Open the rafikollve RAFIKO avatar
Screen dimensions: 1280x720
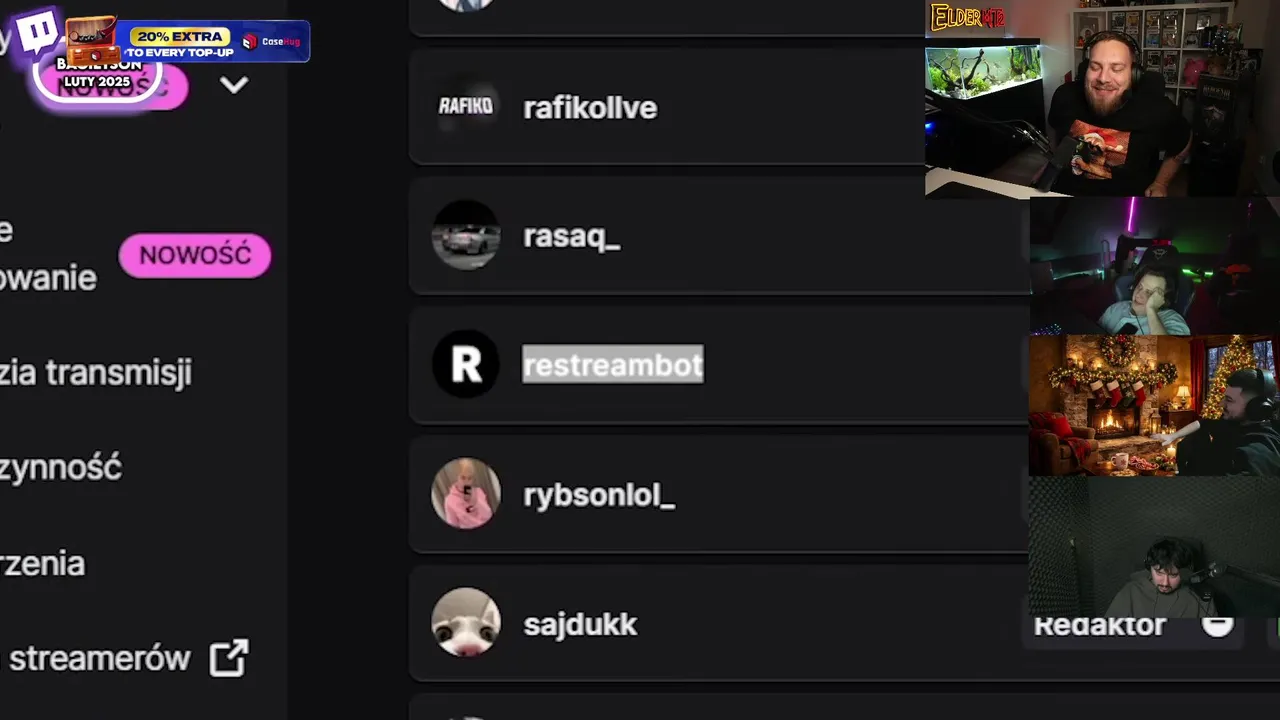pos(466,106)
